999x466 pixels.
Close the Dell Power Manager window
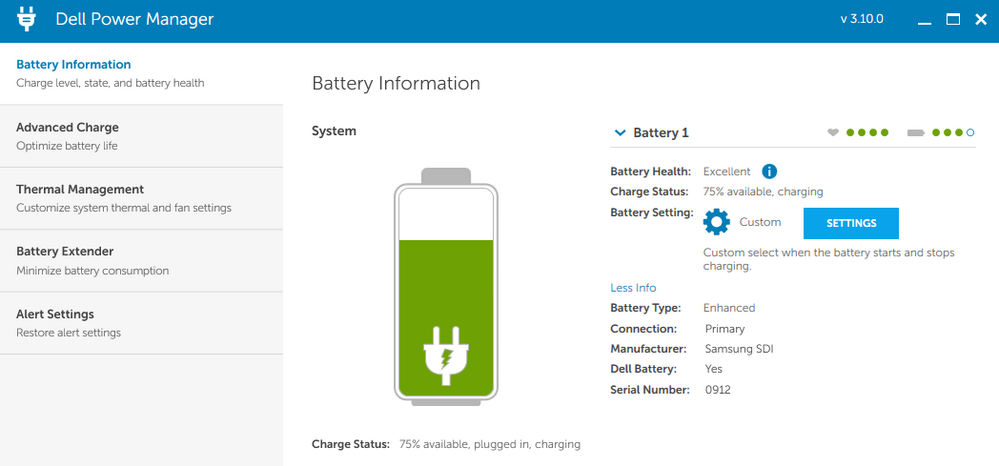pos(981,19)
